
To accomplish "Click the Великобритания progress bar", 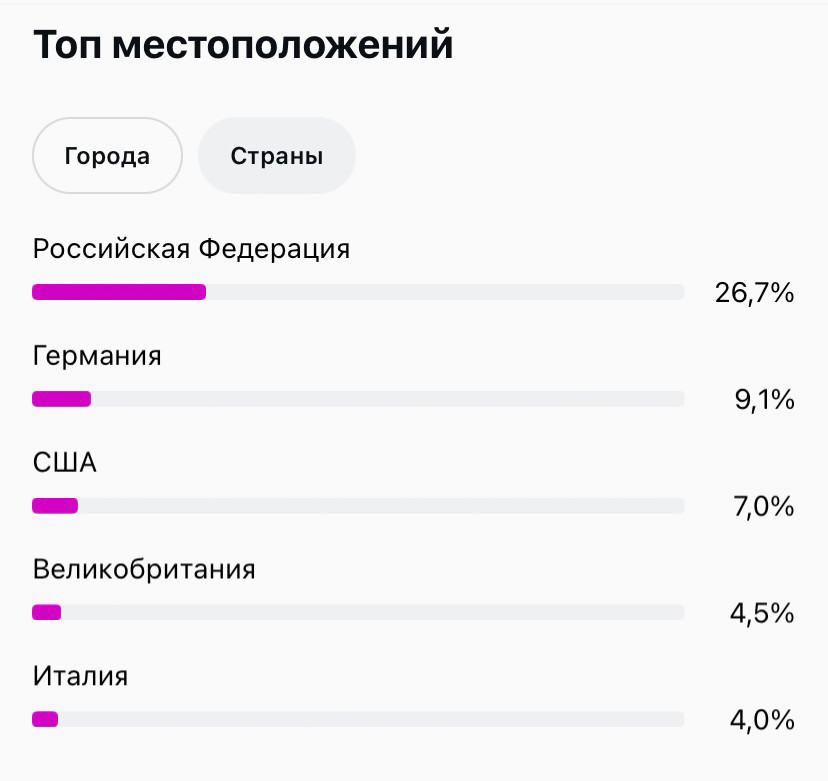I will click(358, 612).
